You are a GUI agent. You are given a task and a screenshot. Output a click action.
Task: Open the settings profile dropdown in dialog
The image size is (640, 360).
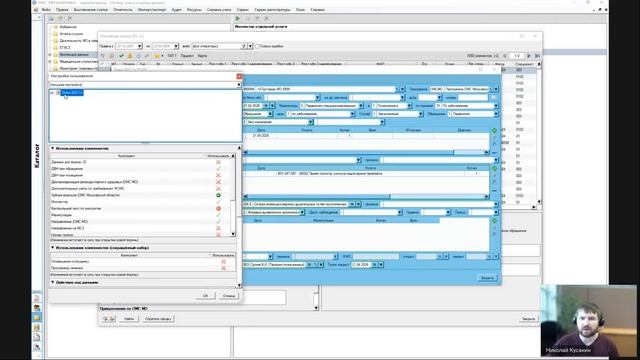[239, 84]
